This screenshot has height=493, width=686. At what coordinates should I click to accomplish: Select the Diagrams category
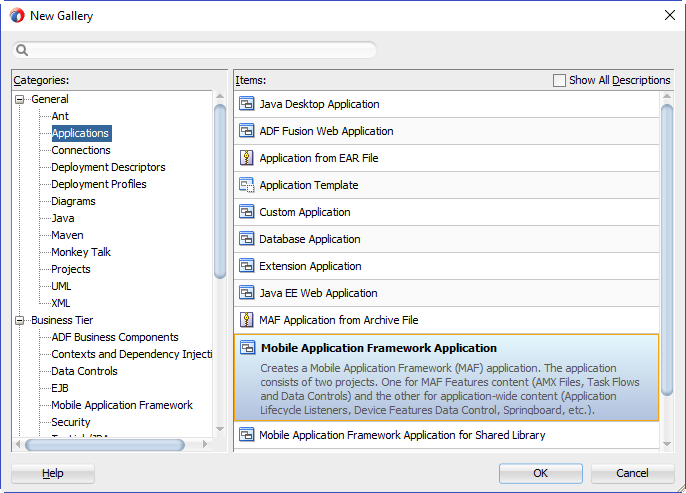[x=74, y=201]
